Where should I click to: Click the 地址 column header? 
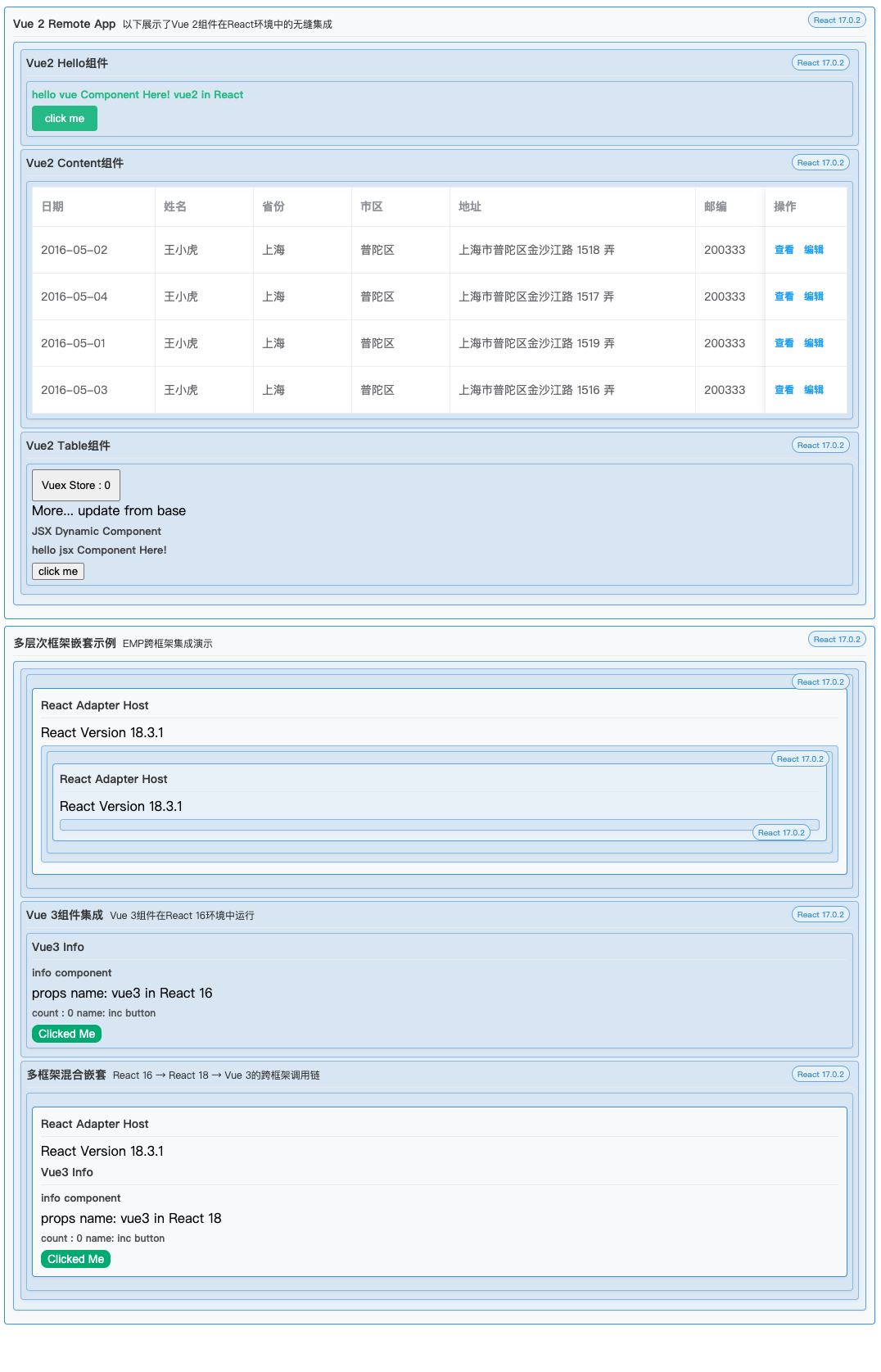pos(470,206)
